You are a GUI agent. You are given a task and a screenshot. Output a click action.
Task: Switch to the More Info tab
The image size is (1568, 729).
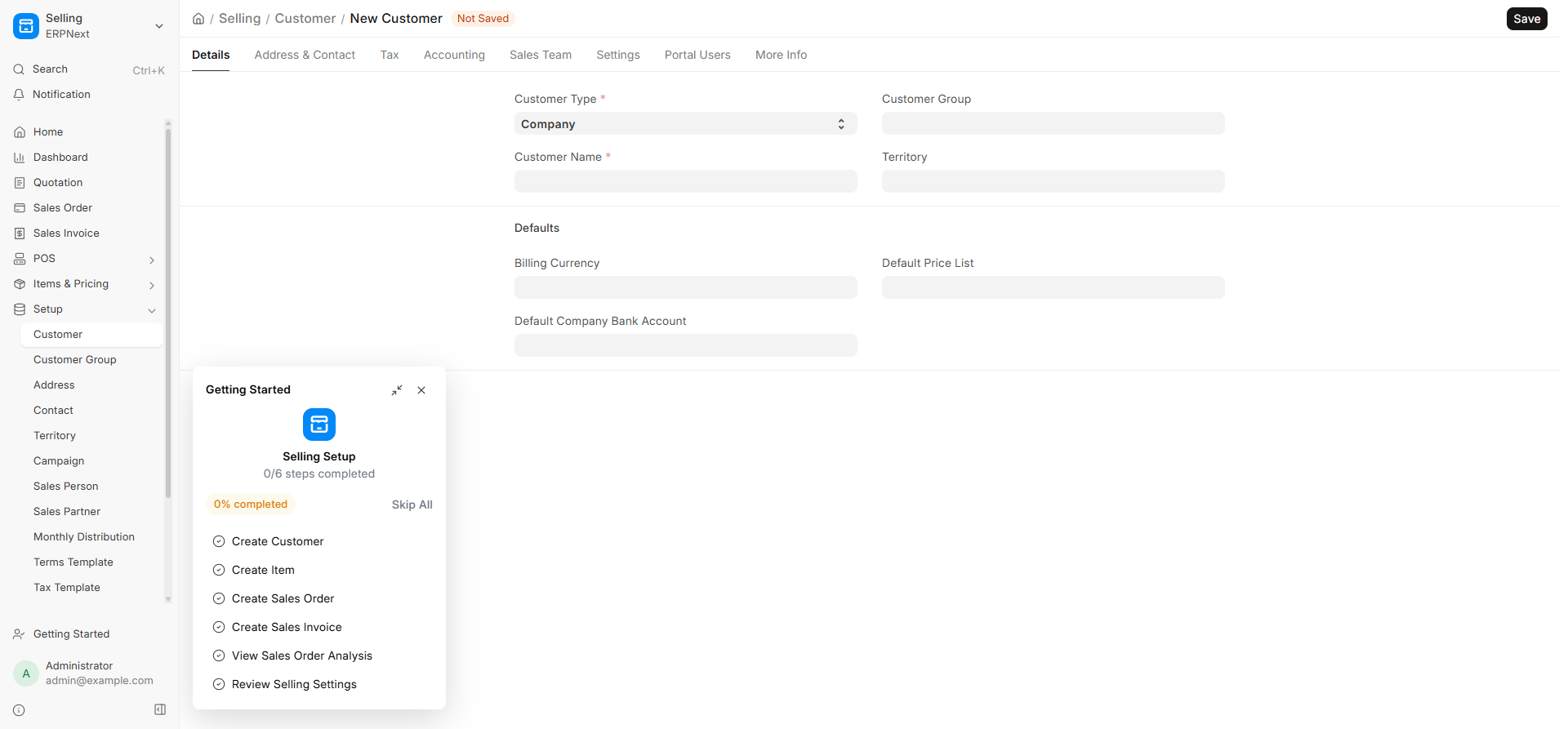[x=781, y=55]
